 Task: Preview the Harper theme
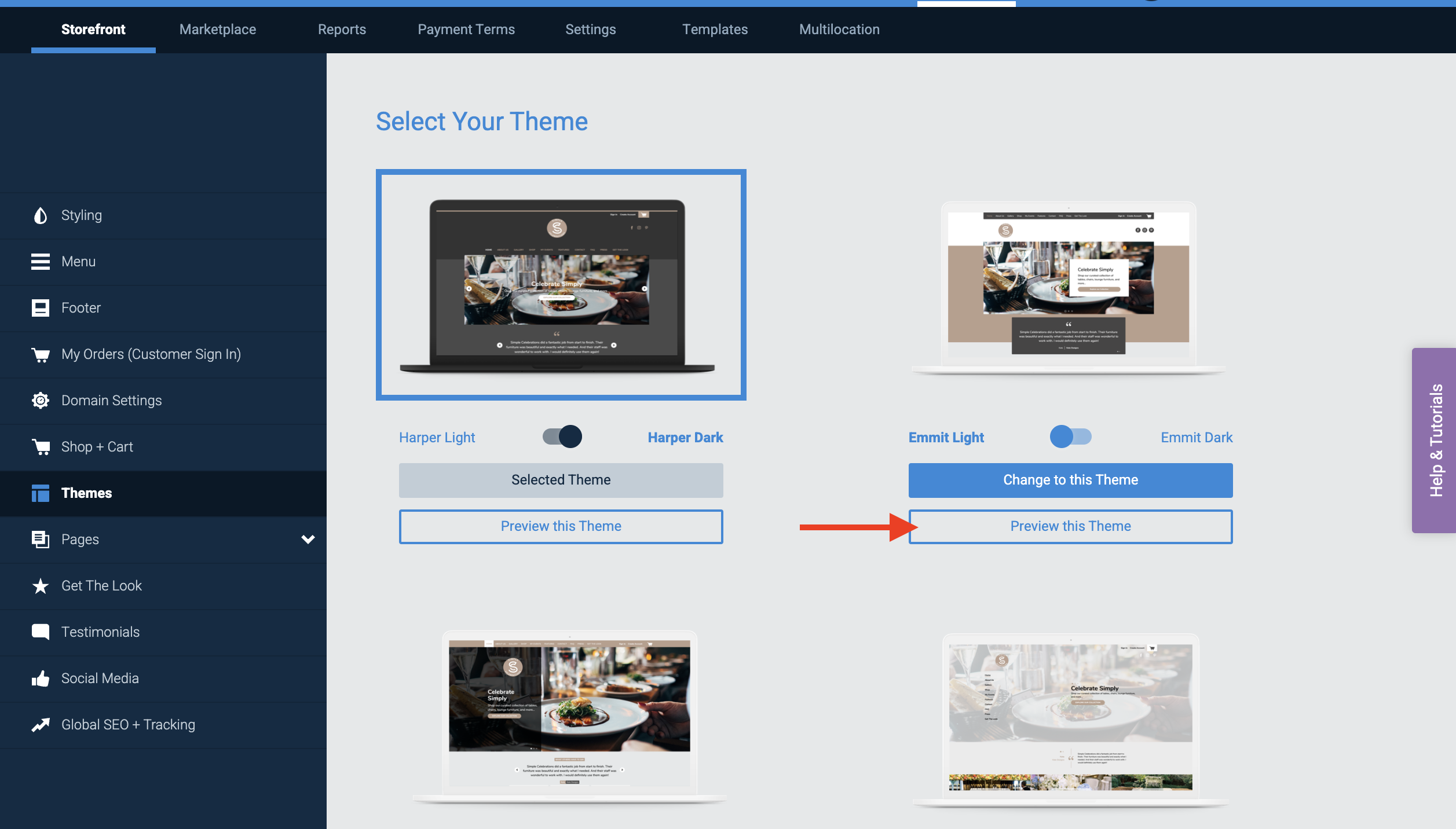[x=561, y=526]
